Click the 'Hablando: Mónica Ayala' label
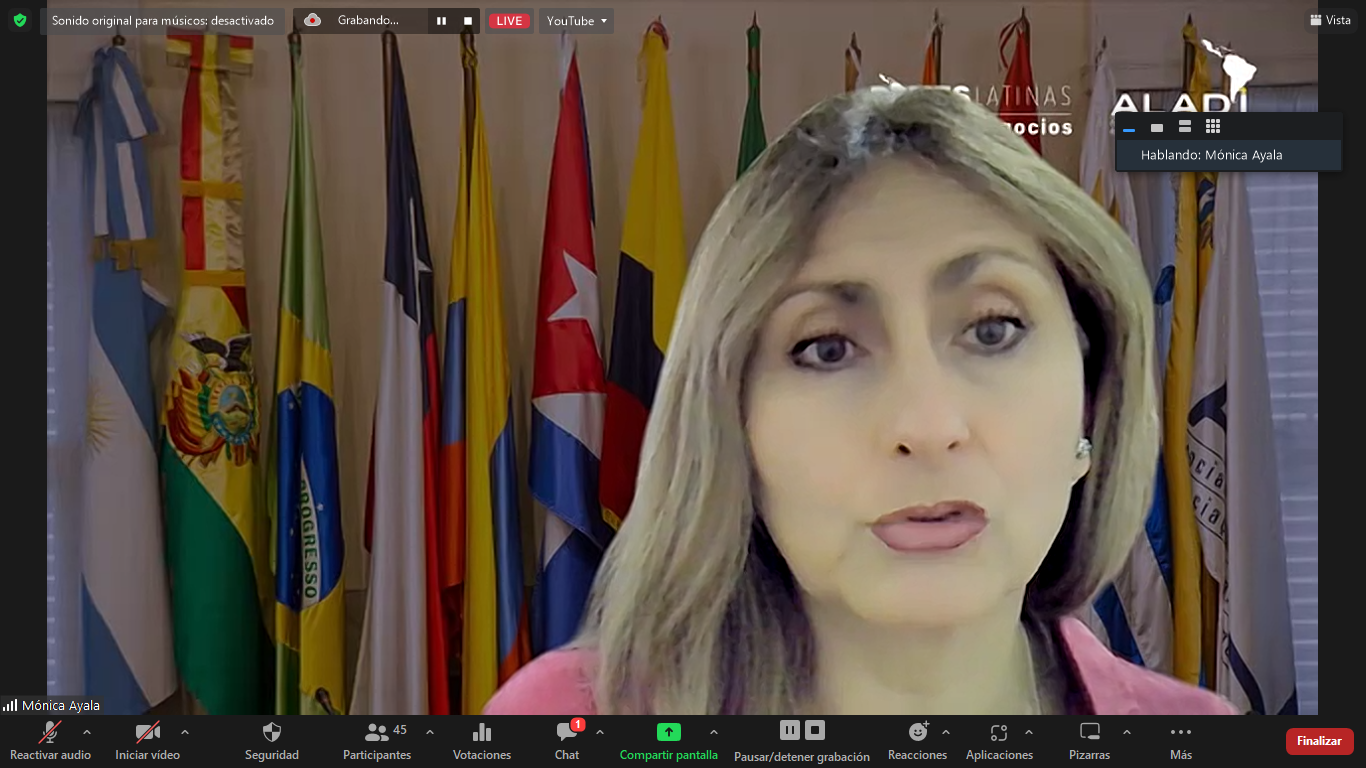Viewport: 1366px width, 768px height. coord(1211,155)
